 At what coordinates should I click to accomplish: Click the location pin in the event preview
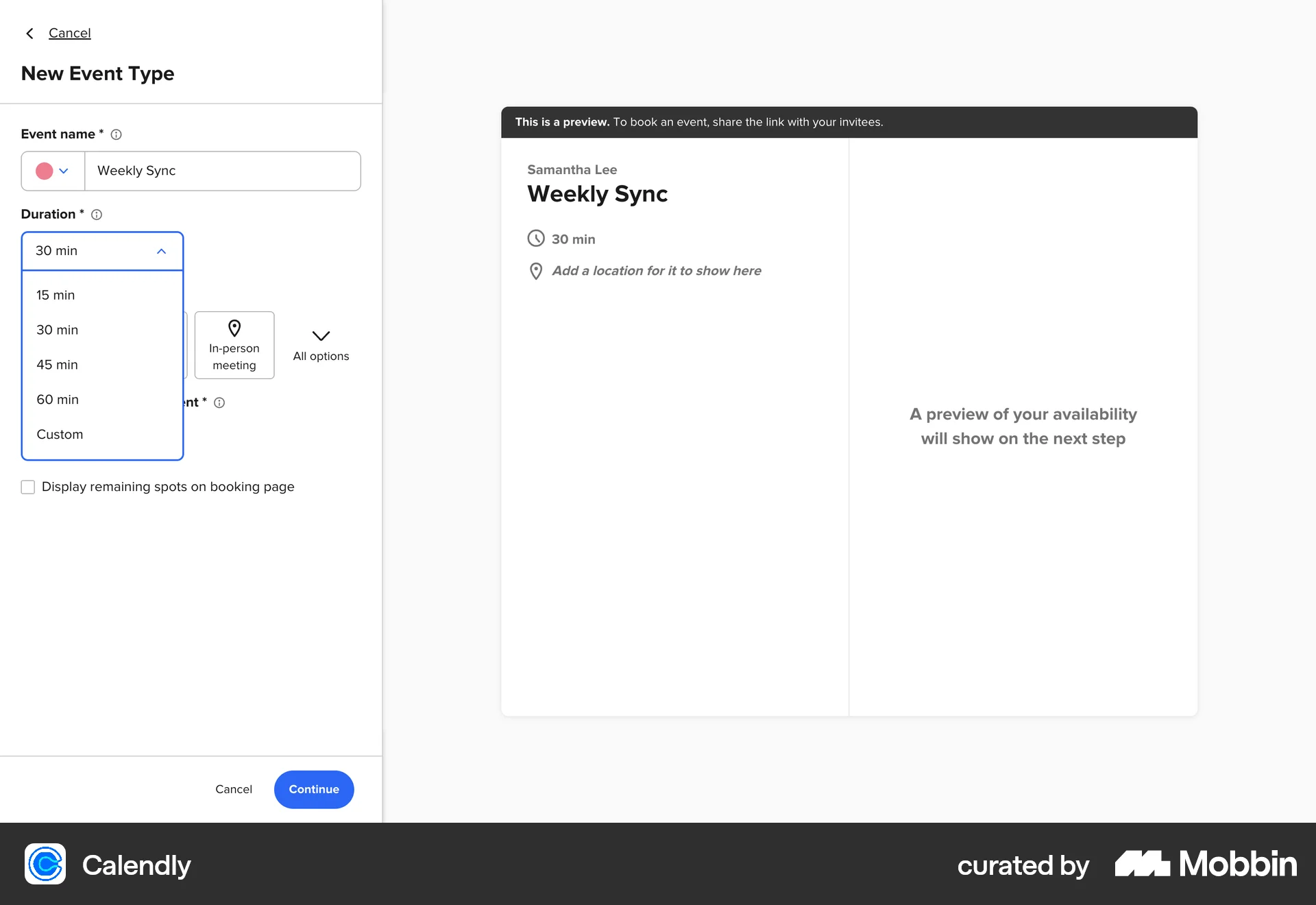pyautogui.click(x=536, y=270)
